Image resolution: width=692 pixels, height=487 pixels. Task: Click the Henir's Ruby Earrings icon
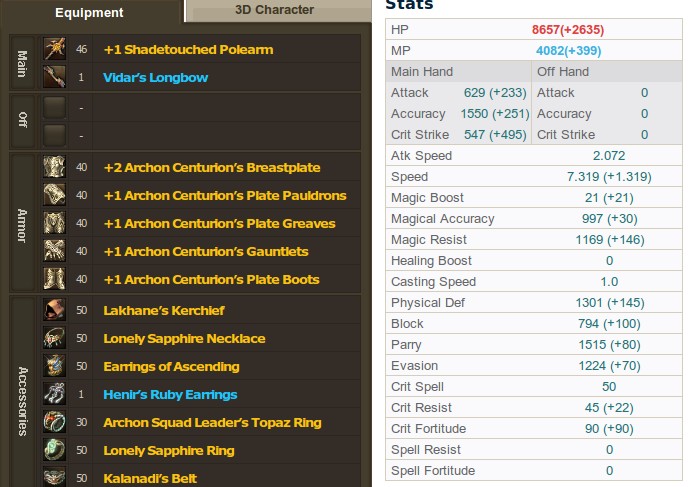click(x=55, y=394)
